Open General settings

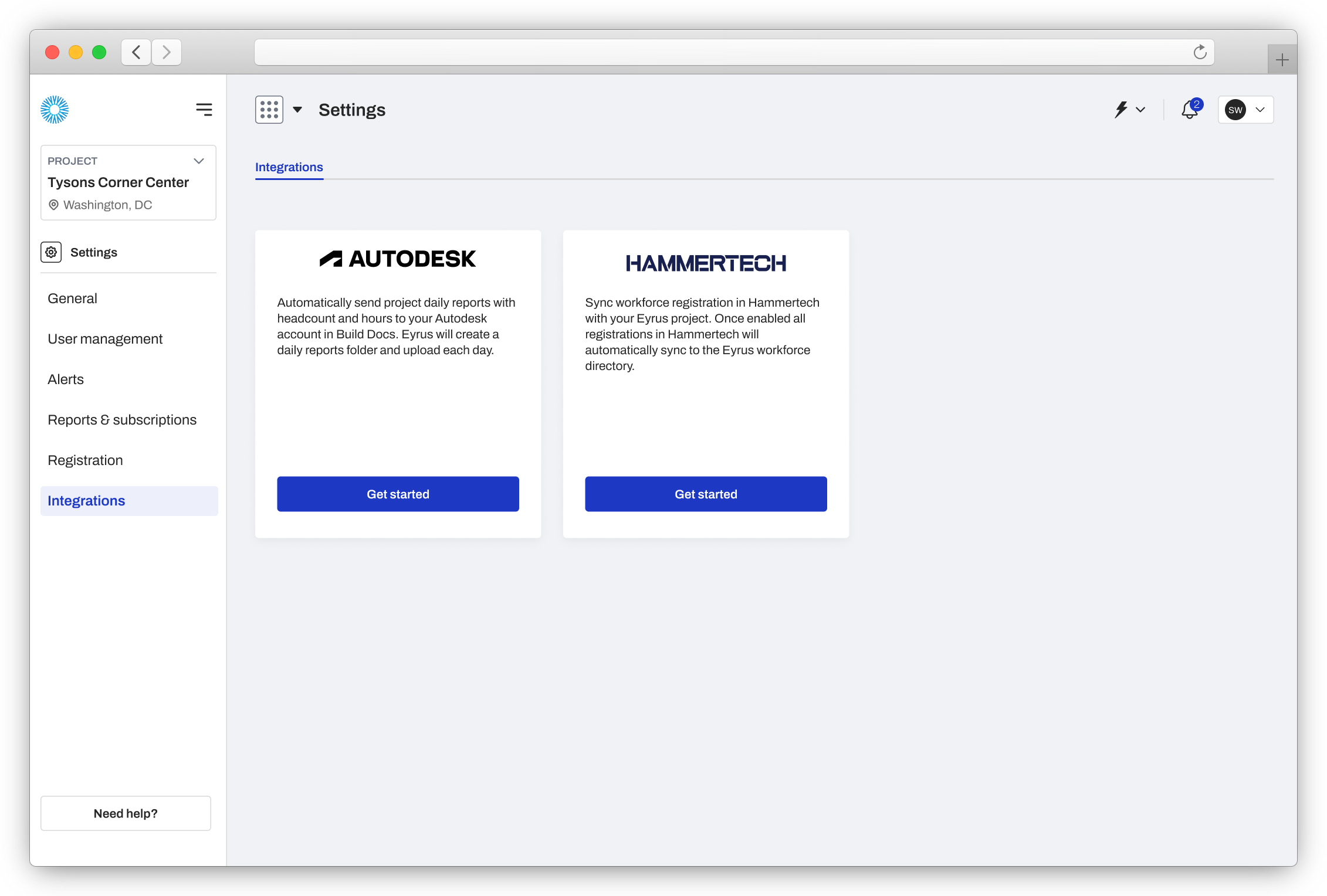coord(72,298)
